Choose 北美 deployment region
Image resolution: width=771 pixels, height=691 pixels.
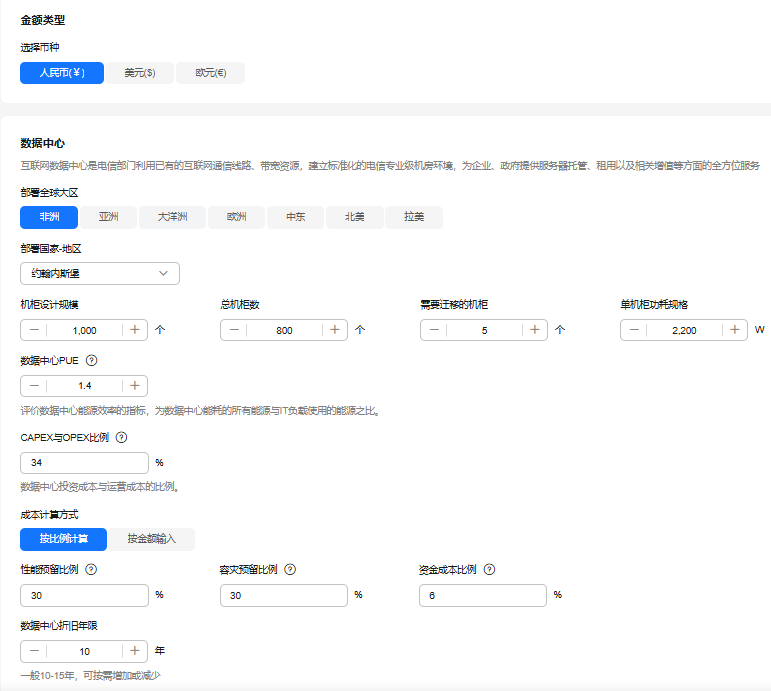point(355,217)
